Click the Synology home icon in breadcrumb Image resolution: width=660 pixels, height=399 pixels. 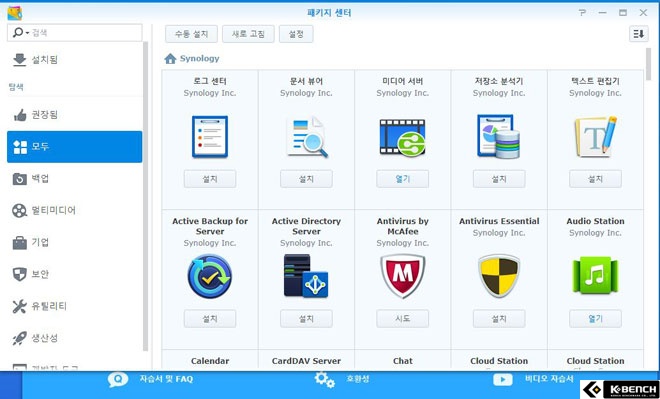tap(170, 59)
